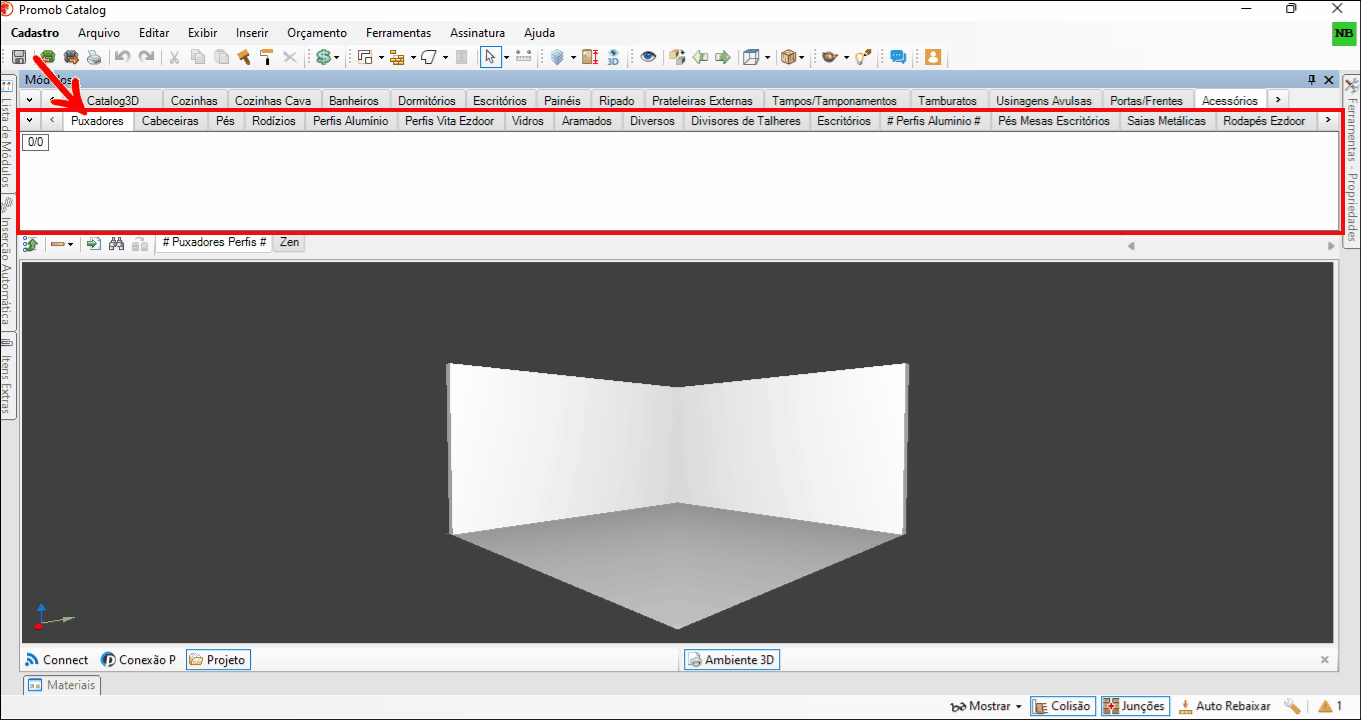Switch to the Dormitórios tab

(x=426, y=100)
